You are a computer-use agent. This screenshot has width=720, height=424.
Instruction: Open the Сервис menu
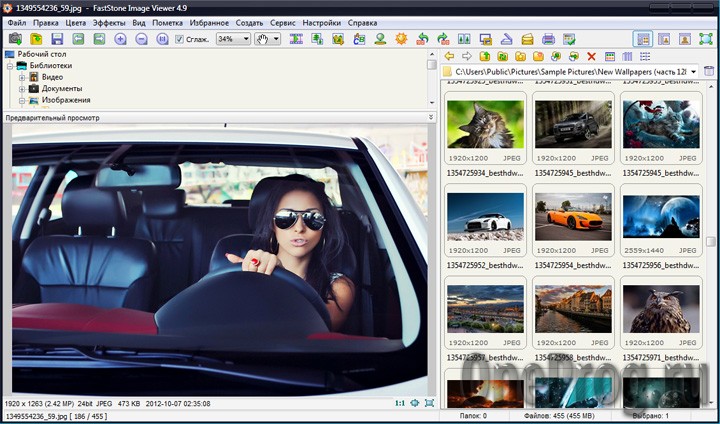(x=283, y=23)
